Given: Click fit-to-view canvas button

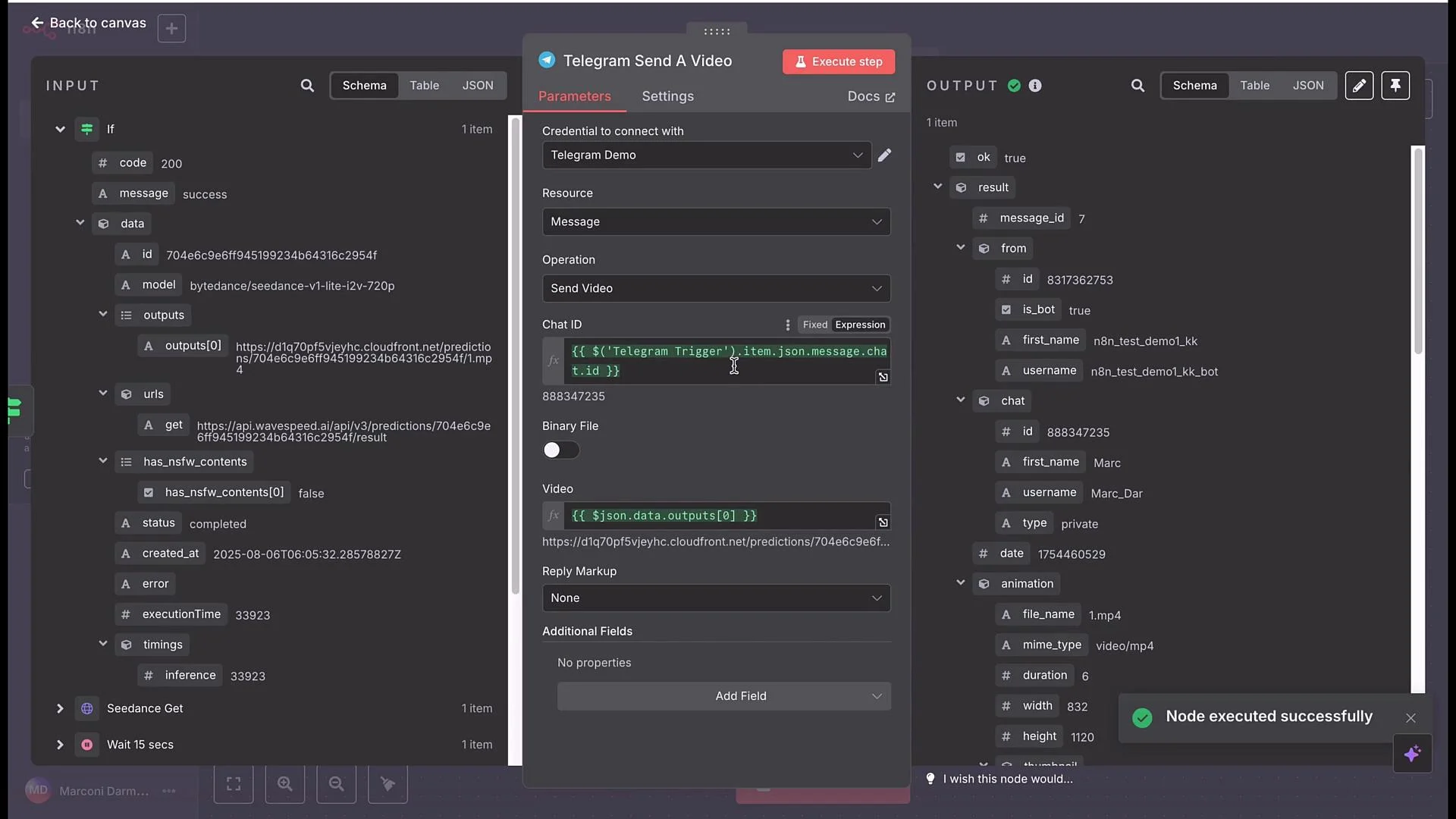Looking at the screenshot, I should (234, 784).
